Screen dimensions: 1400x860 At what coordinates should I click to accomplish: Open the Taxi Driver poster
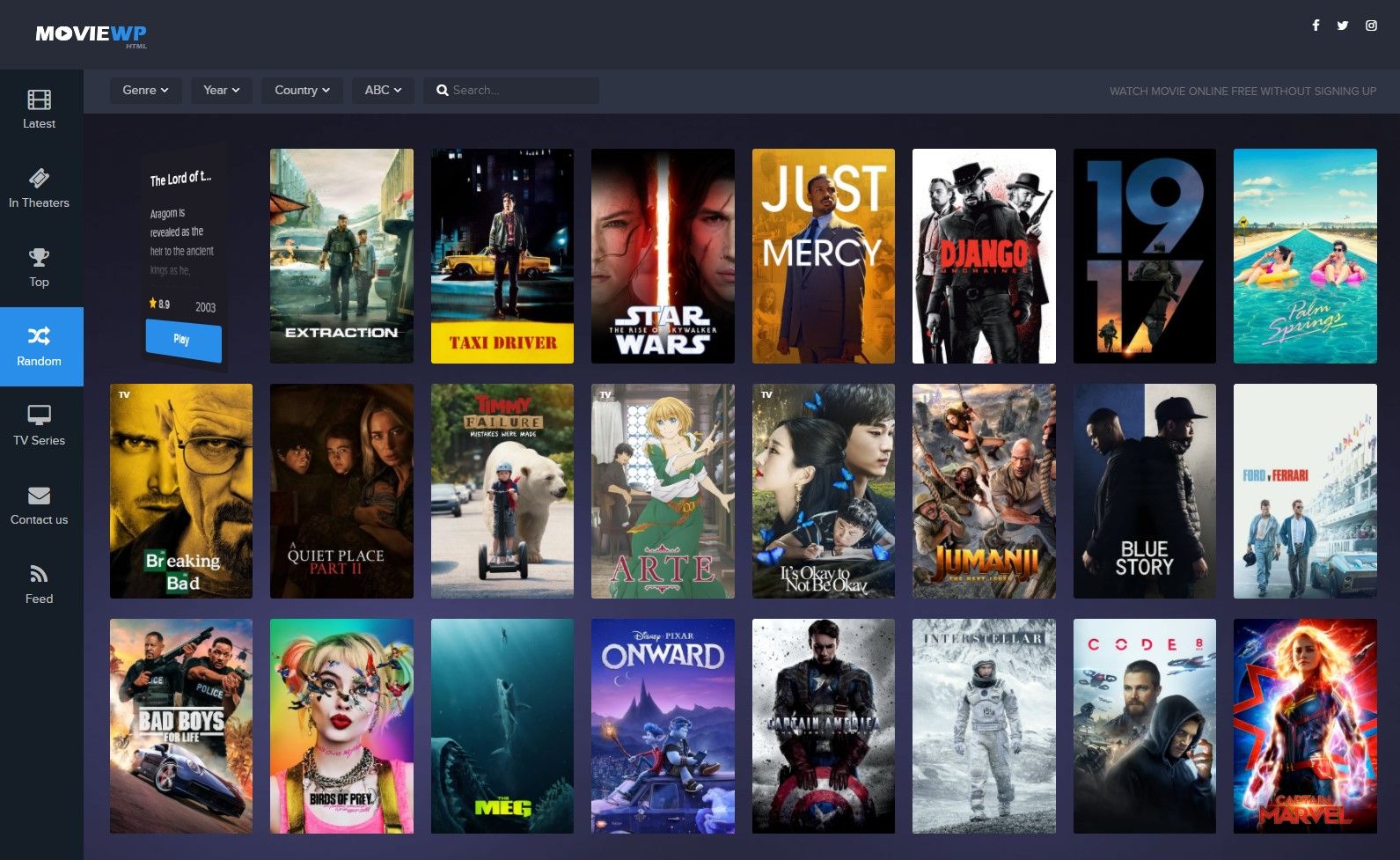coord(502,256)
